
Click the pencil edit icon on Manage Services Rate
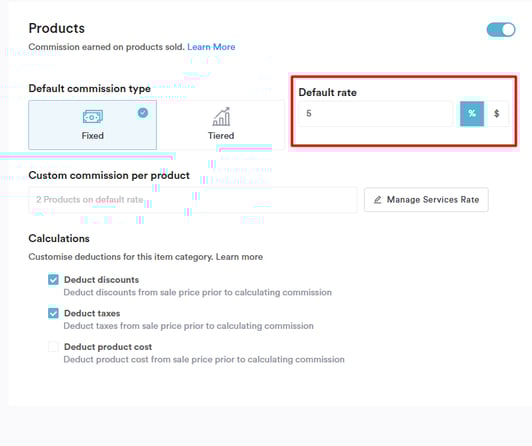point(377,200)
